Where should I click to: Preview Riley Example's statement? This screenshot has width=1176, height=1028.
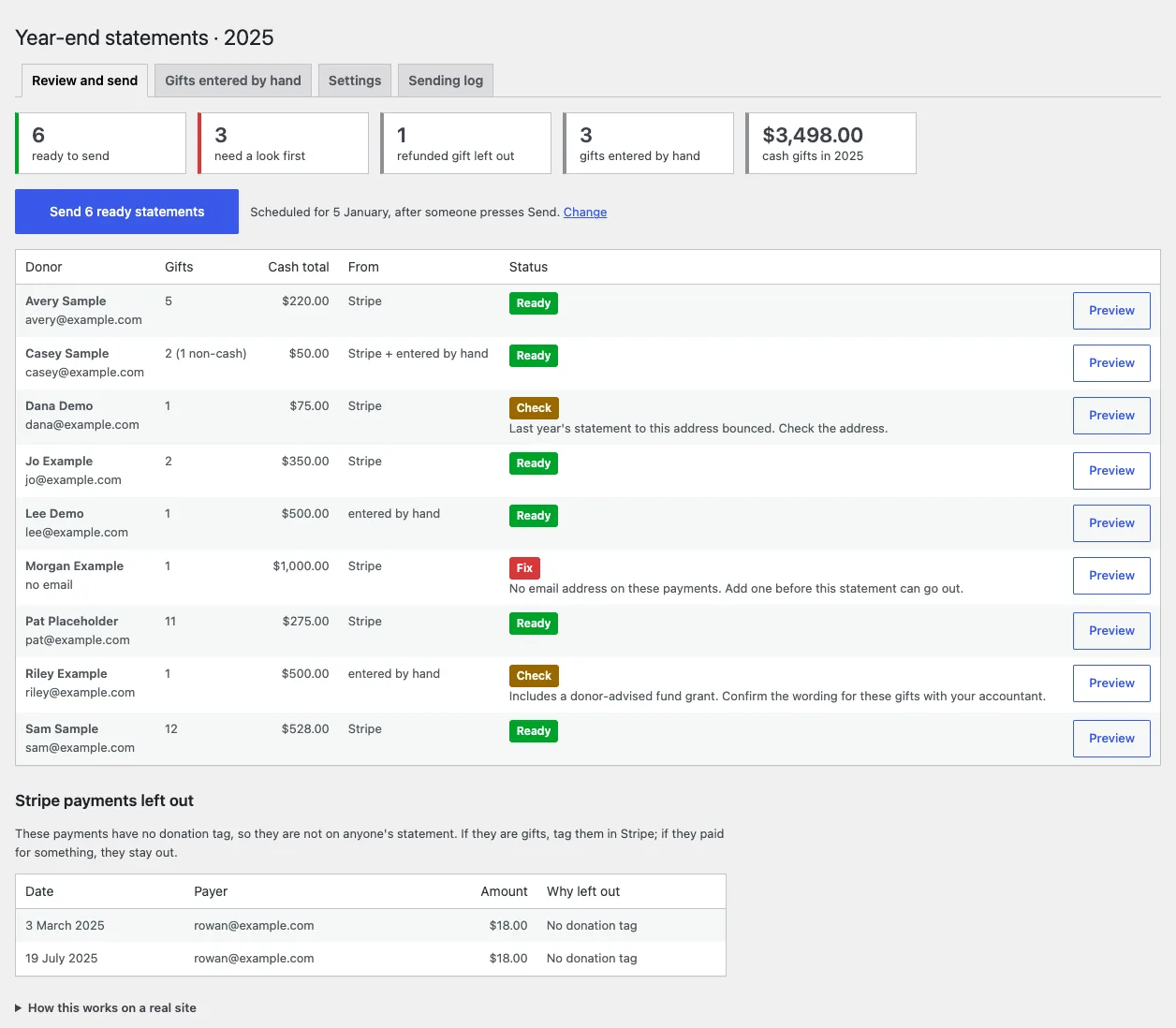click(1111, 683)
